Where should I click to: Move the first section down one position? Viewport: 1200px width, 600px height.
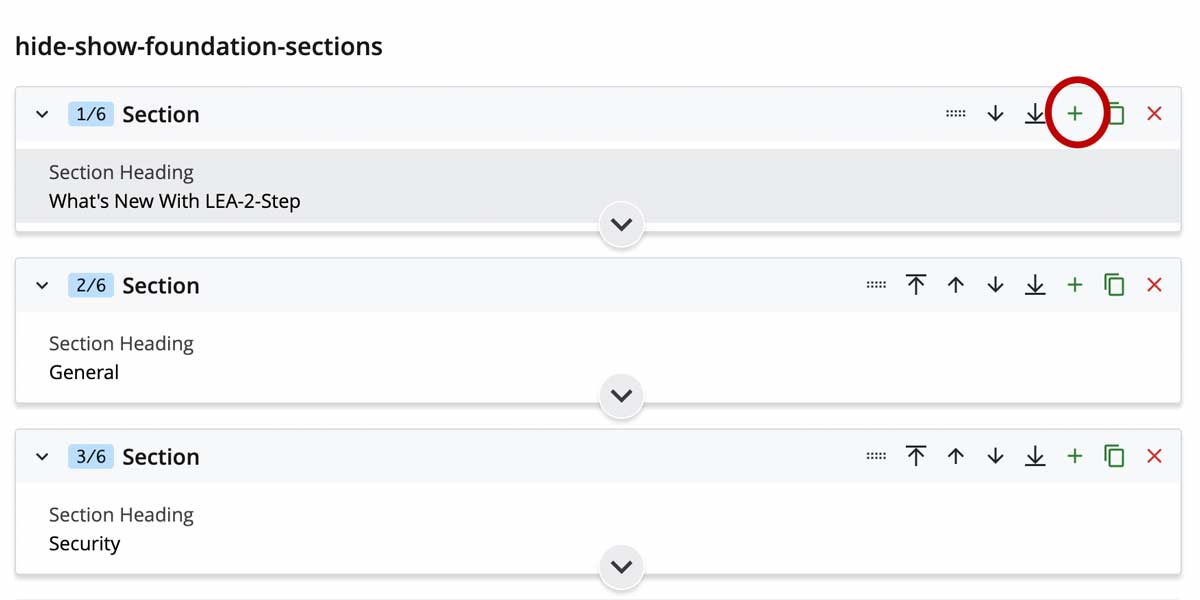(995, 113)
